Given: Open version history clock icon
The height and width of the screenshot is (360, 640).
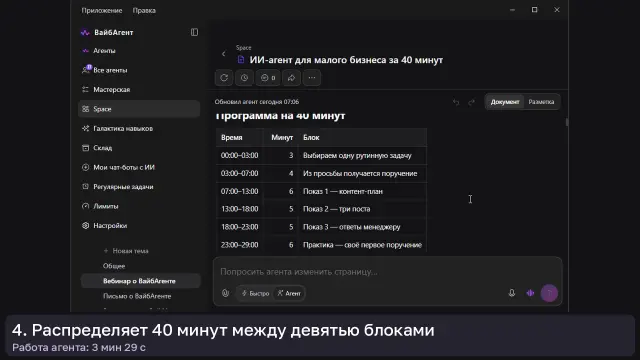Looking at the screenshot, I should coord(244,78).
